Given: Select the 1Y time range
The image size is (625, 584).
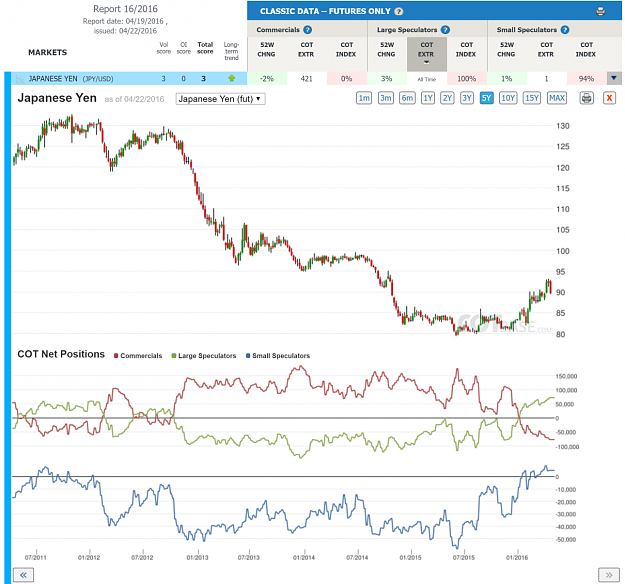Looking at the screenshot, I should [428, 98].
